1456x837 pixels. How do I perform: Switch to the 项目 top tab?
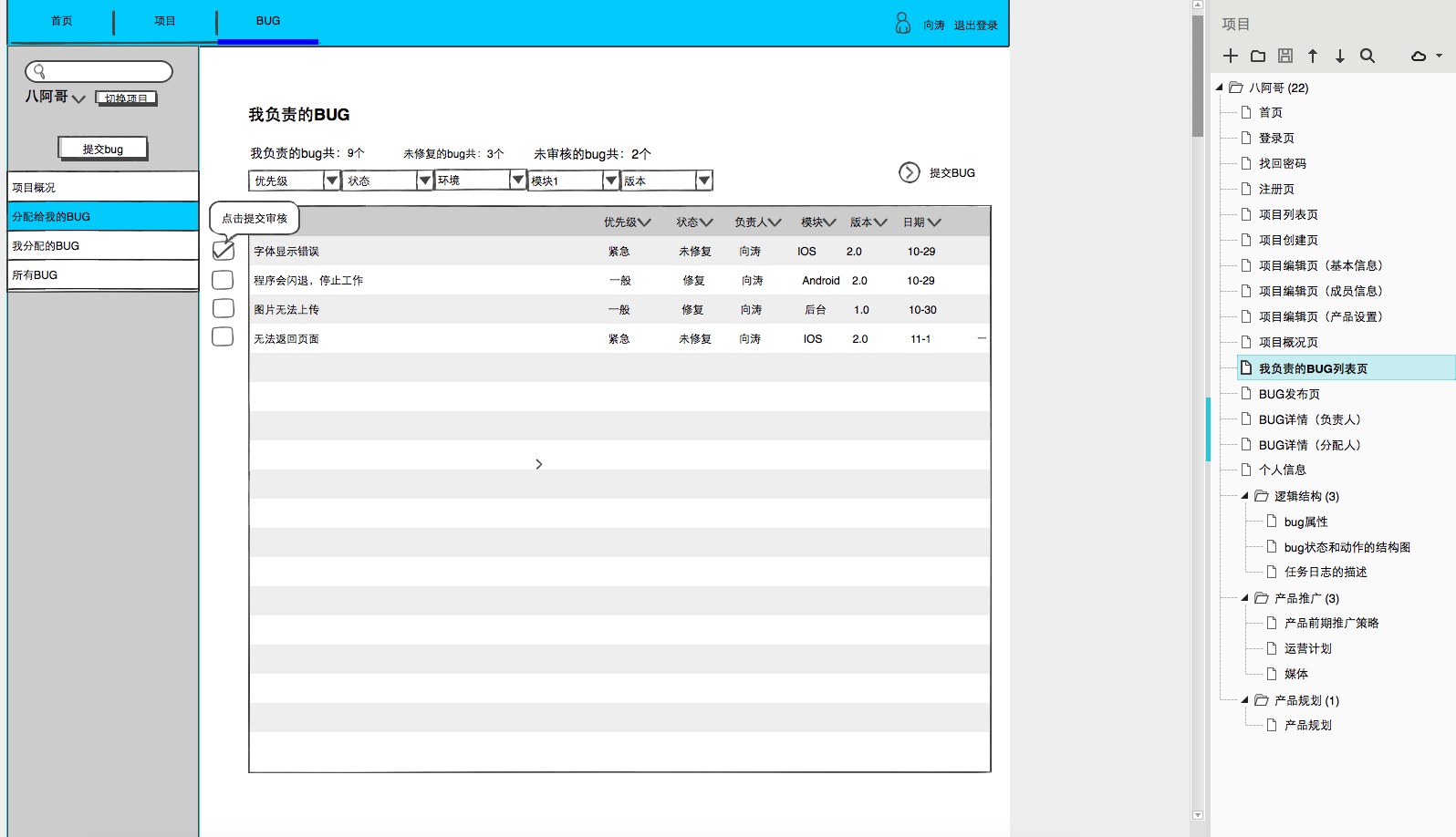165,21
